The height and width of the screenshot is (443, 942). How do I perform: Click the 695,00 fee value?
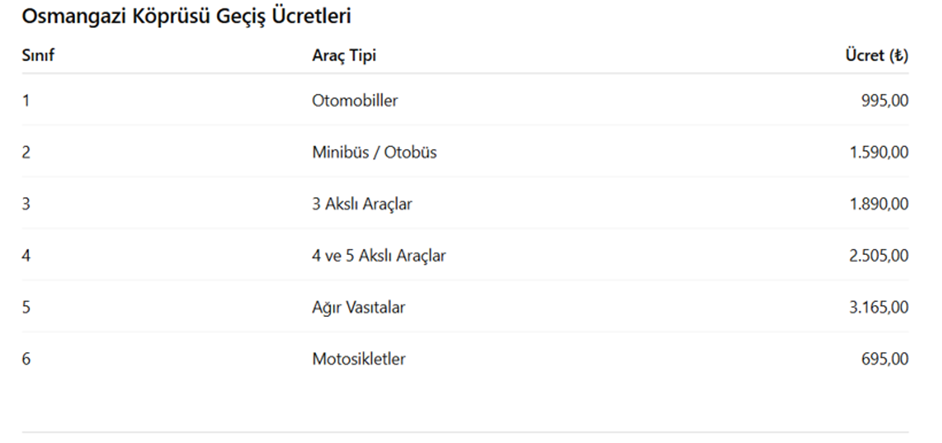coord(885,359)
